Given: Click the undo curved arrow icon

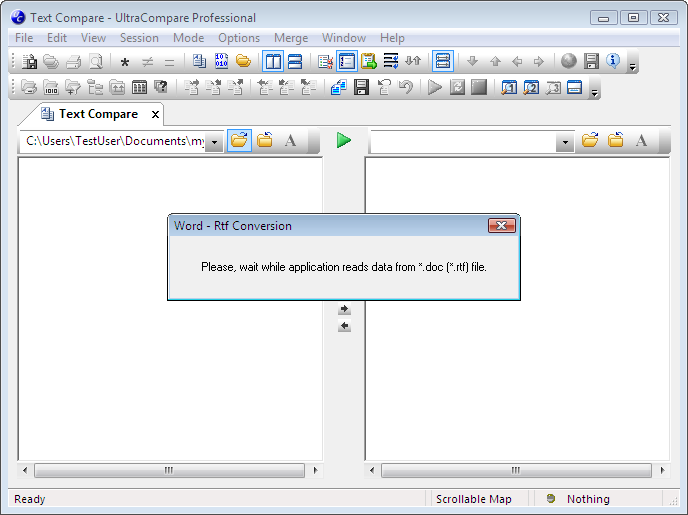Looking at the screenshot, I should point(406,87).
